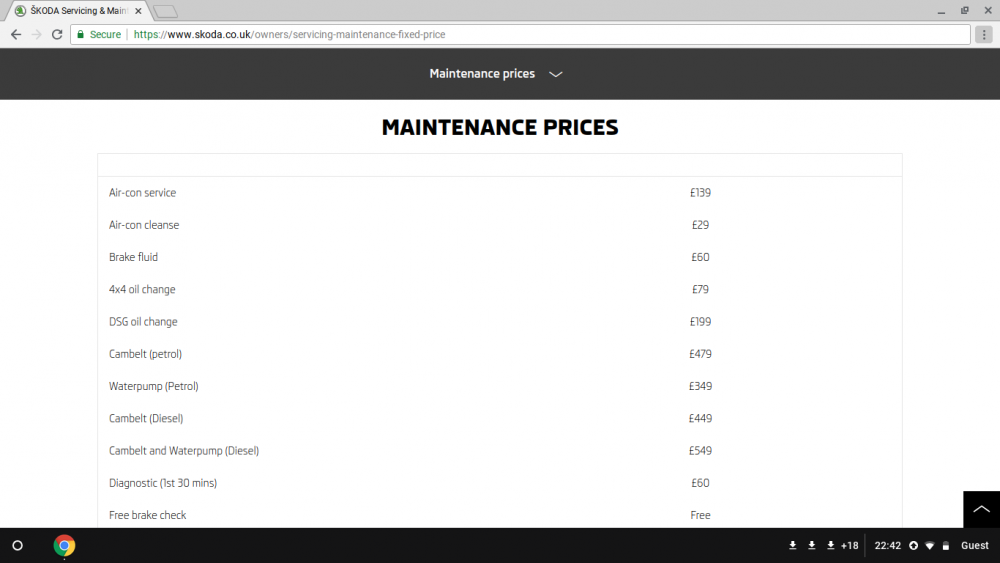Viewport: 1000px width, 563px height.
Task: Click the battery status icon
Action: click(x=946, y=546)
